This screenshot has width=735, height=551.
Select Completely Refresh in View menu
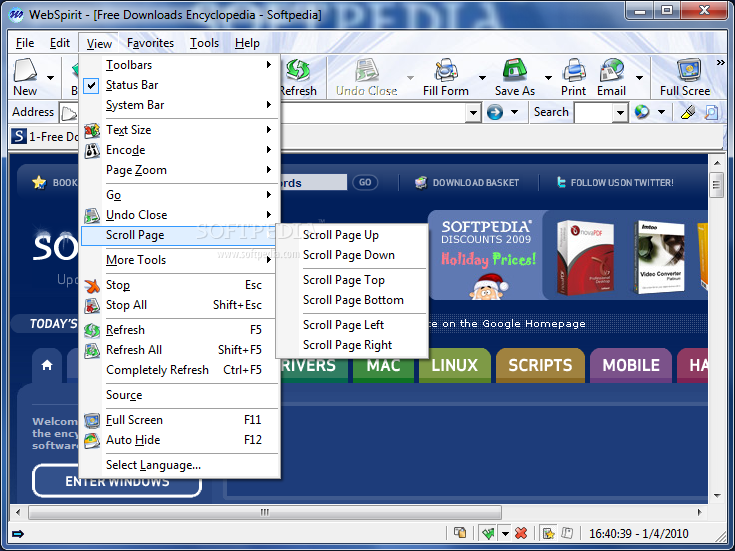pyautogui.click(x=180, y=370)
